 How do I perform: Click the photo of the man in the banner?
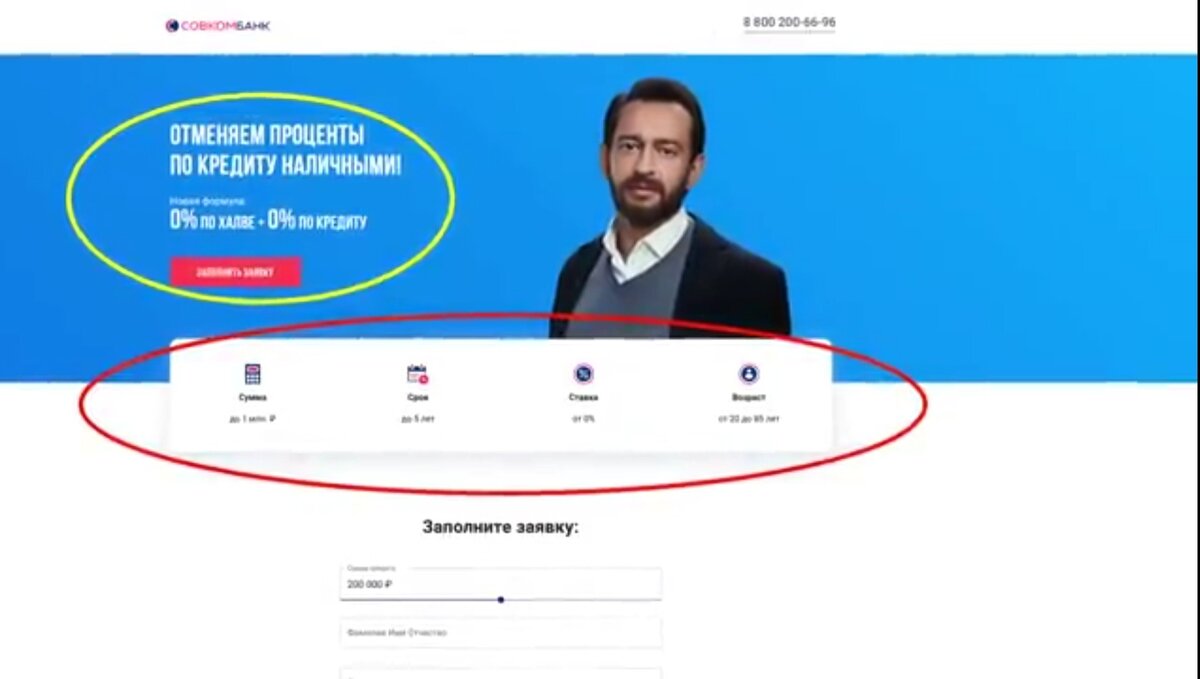pyautogui.click(x=670, y=210)
